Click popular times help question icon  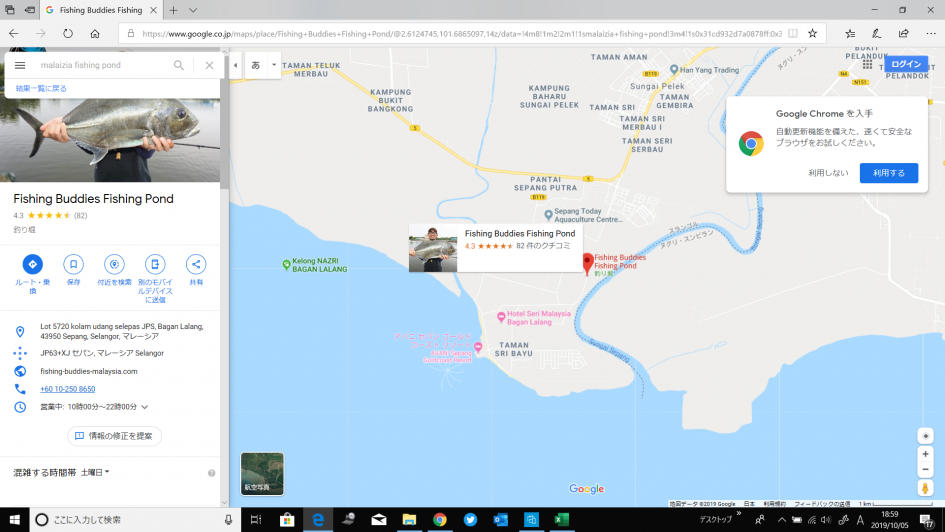(x=212, y=473)
